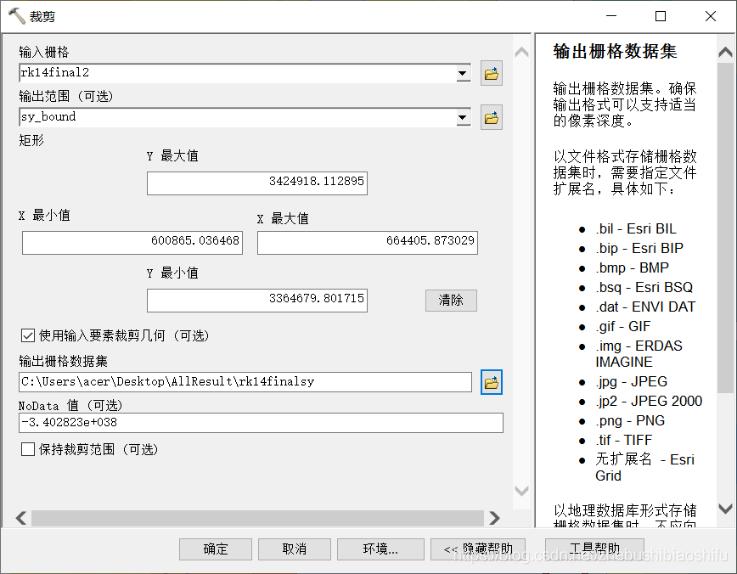
Task: Click the NoData value input field
Action: coord(261,423)
